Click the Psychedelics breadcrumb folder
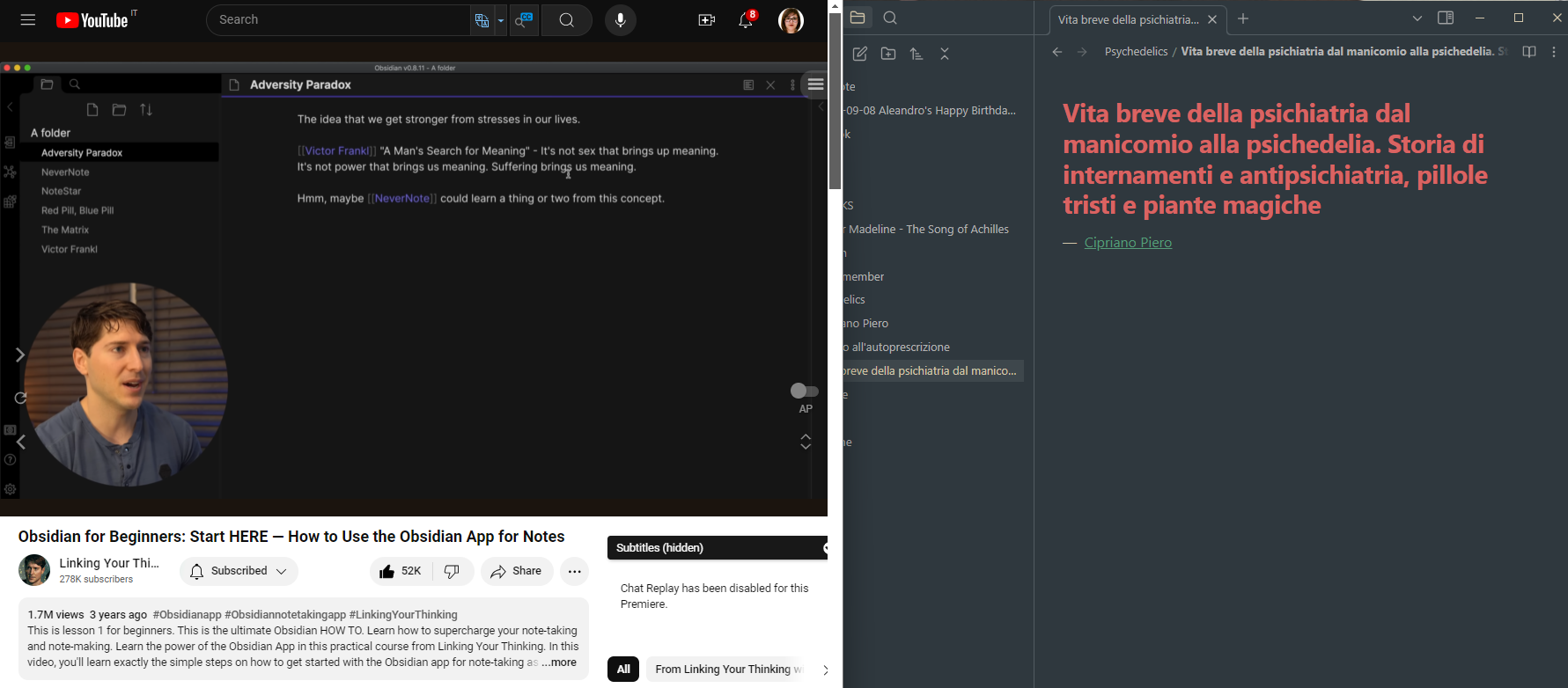Viewport: 1568px width, 688px height. coord(1136,52)
